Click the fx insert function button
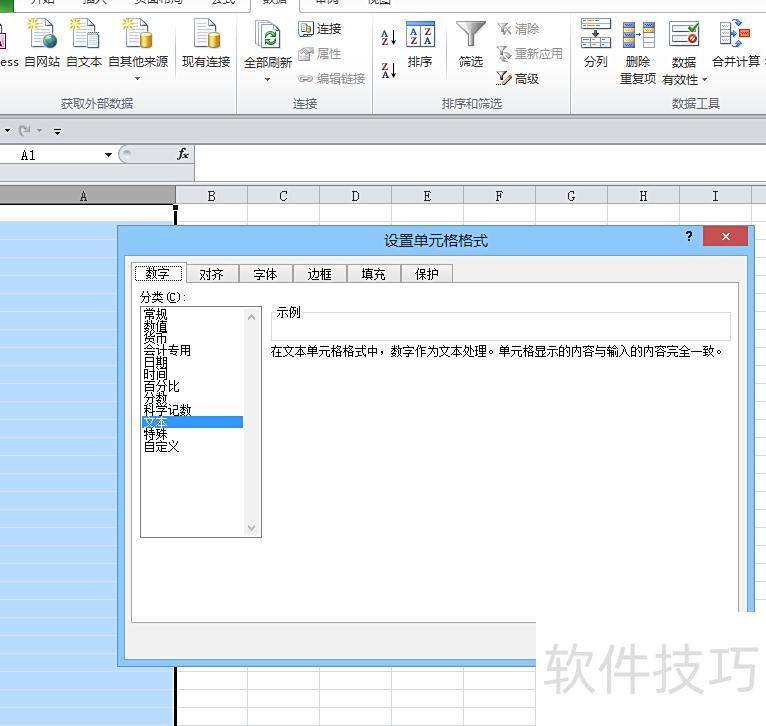 (x=183, y=154)
